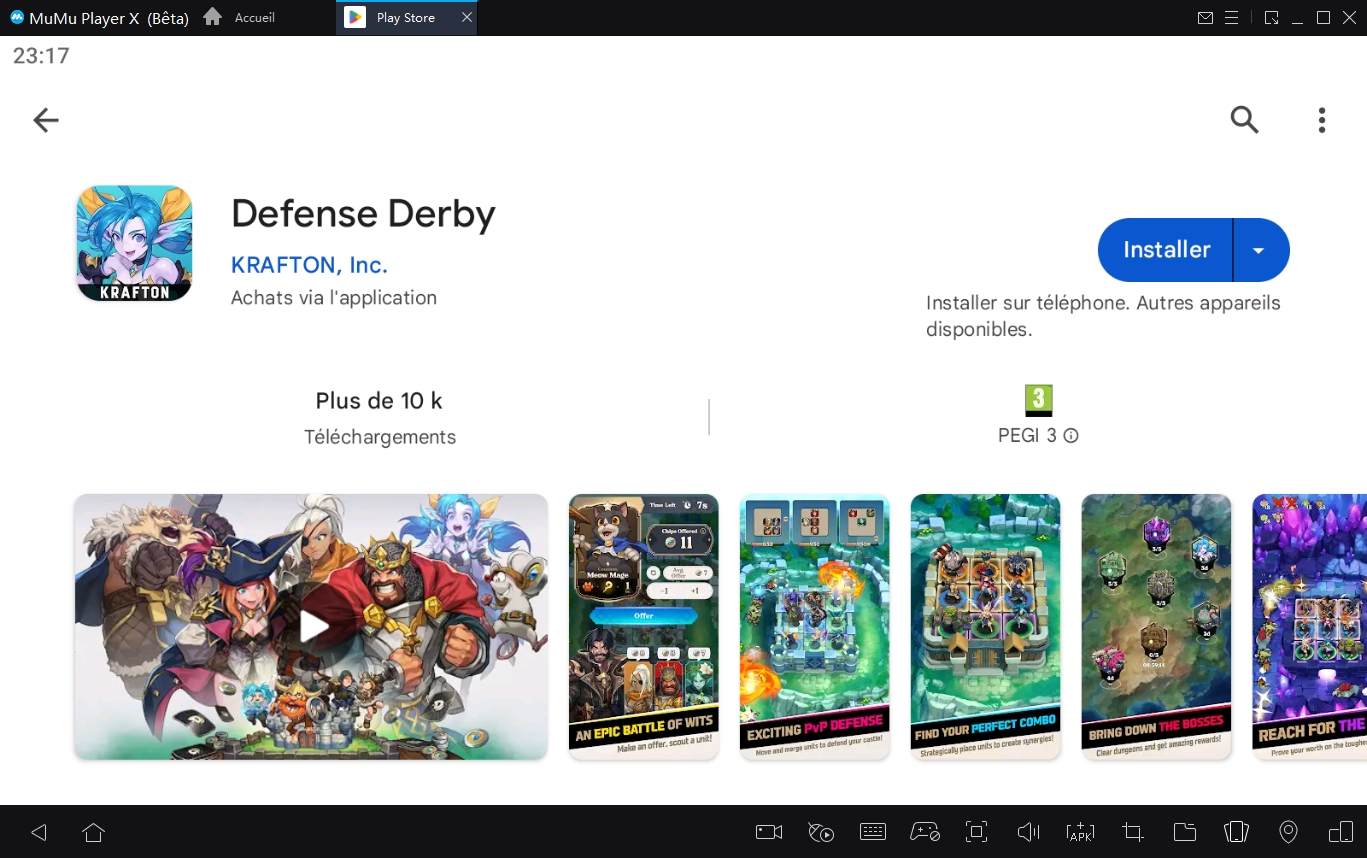Play the Defense Derby trailer video
Screen dimensions: 1367x858
(311, 626)
